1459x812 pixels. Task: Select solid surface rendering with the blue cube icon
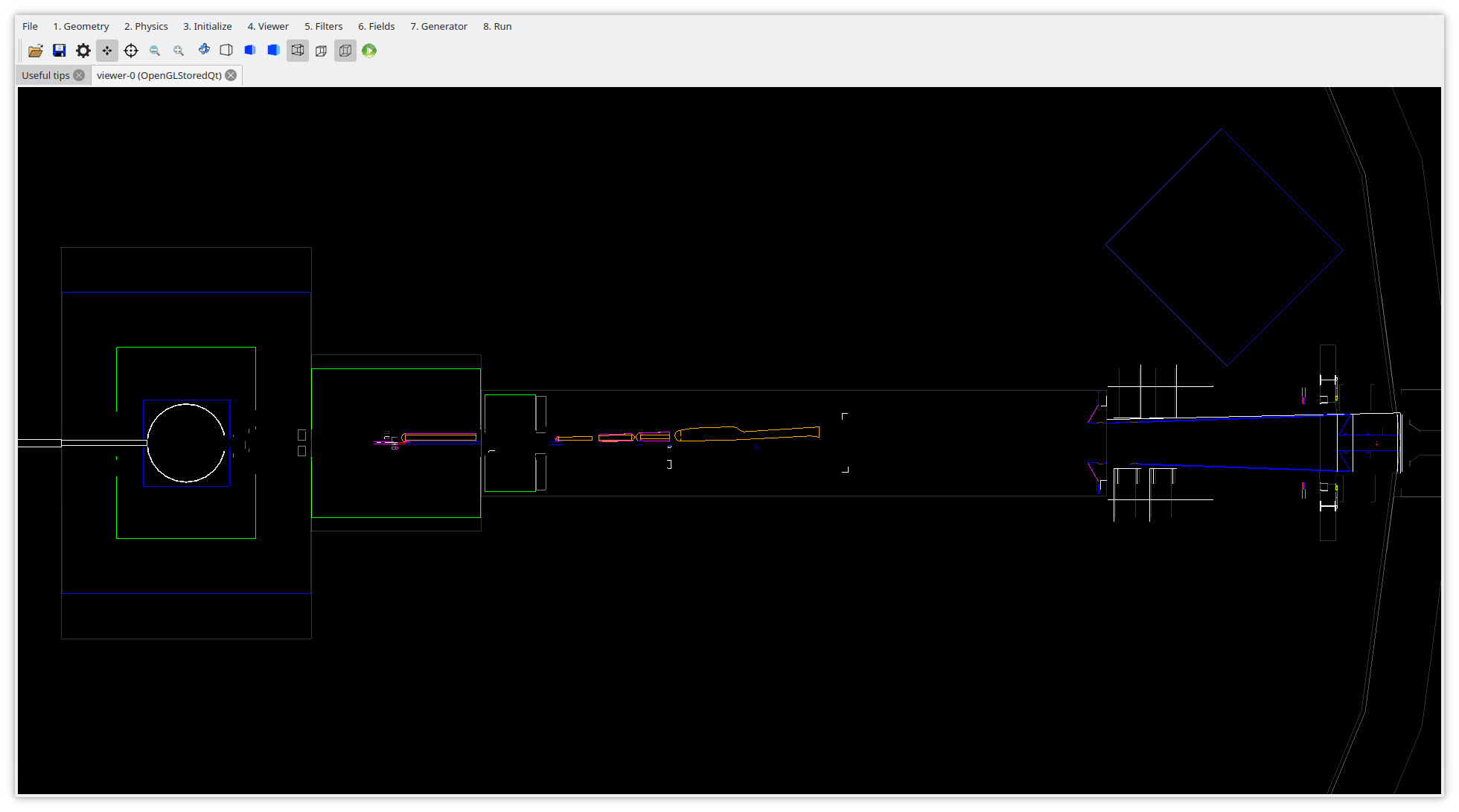(x=249, y=50)
